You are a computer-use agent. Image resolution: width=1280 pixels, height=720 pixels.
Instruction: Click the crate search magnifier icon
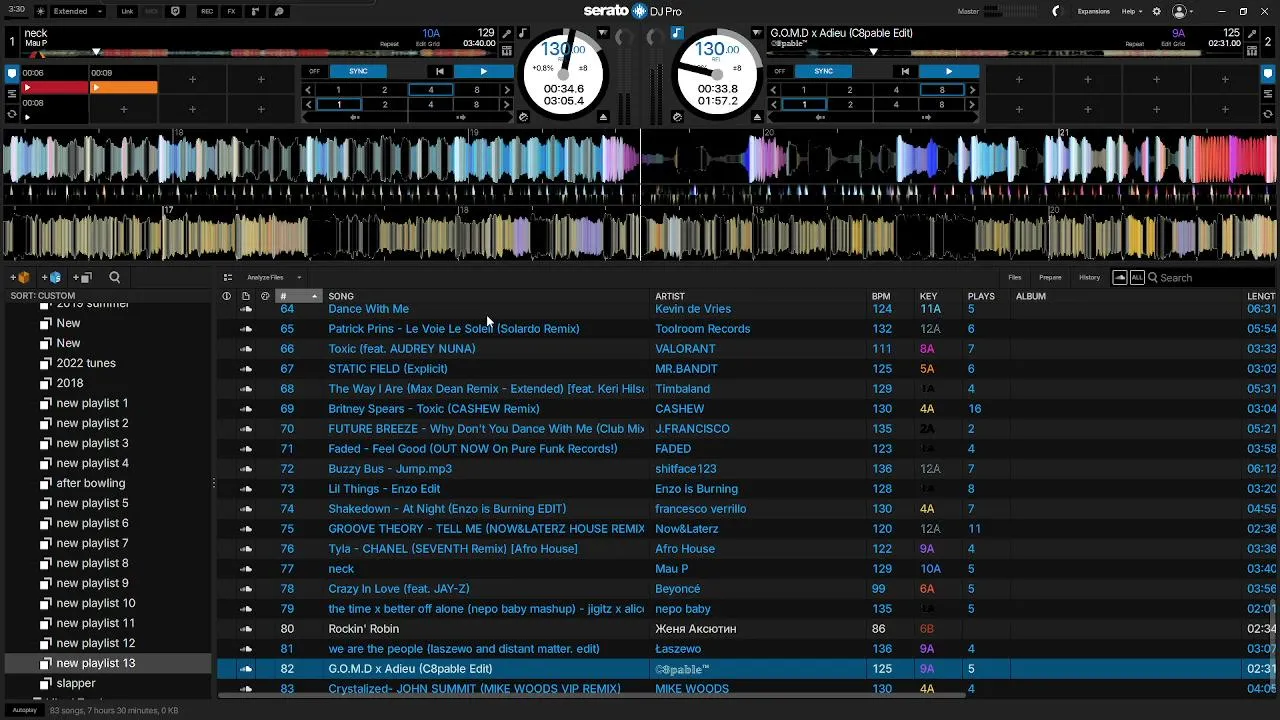coord(114,277)
